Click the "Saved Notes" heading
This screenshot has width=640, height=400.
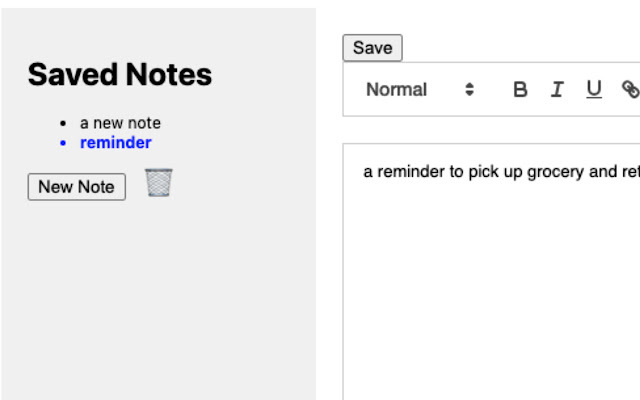pos(119,74)
